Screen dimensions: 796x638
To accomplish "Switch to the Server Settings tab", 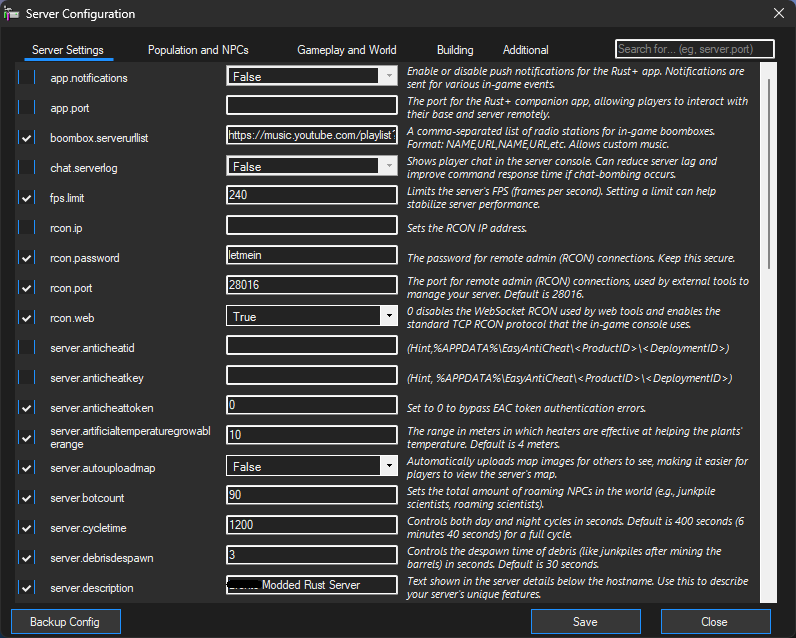I will click(68, 50).
